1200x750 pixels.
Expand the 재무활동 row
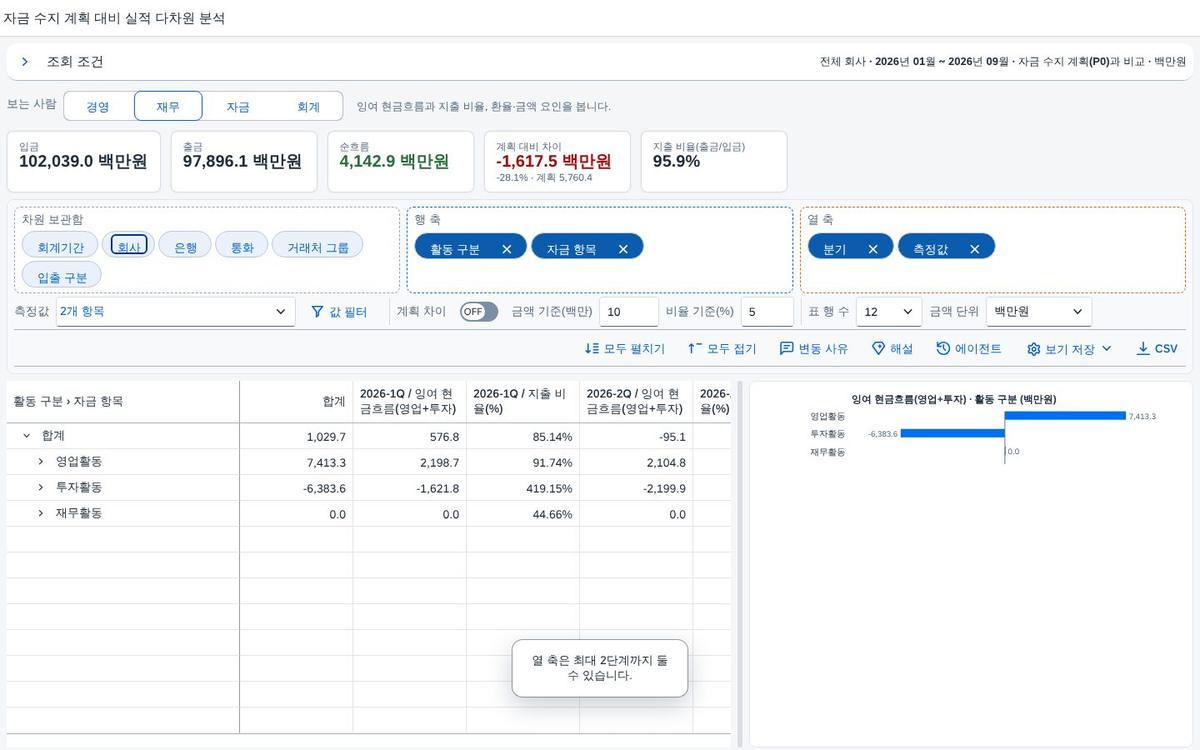click(41, 514)
